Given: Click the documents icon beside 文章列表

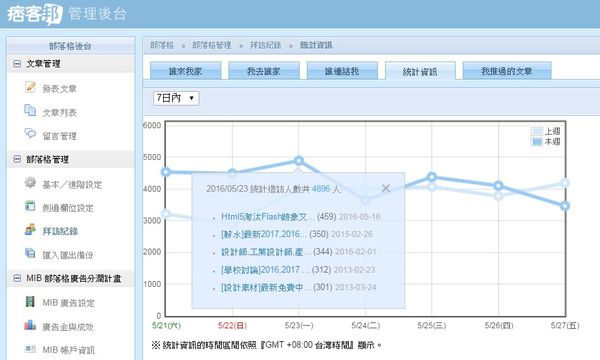Looking at the screenshot, I should click(30, 110).
